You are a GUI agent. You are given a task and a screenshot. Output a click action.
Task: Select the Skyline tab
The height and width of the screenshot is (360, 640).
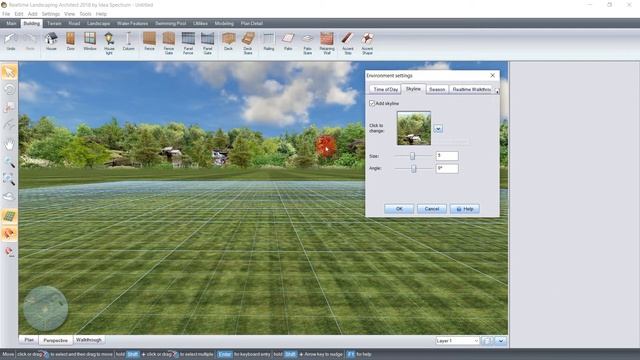413,89
